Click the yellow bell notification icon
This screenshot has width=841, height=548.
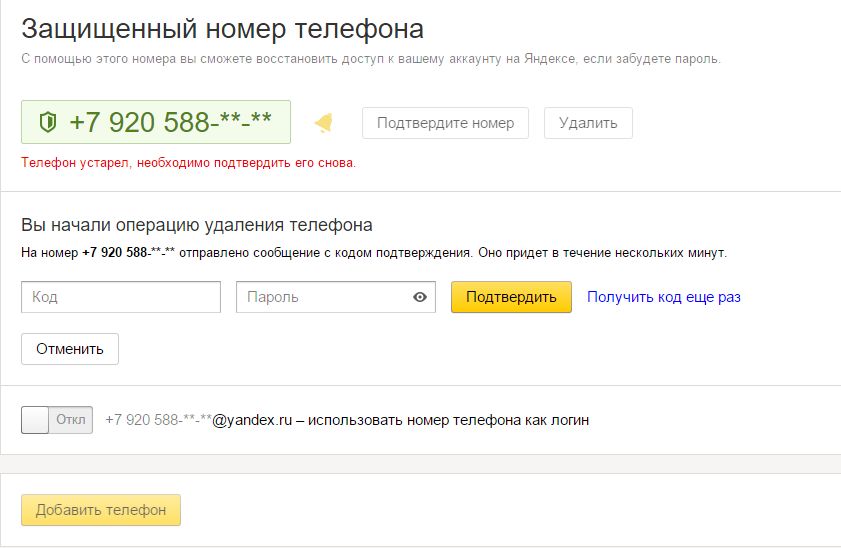coord(323,123)
